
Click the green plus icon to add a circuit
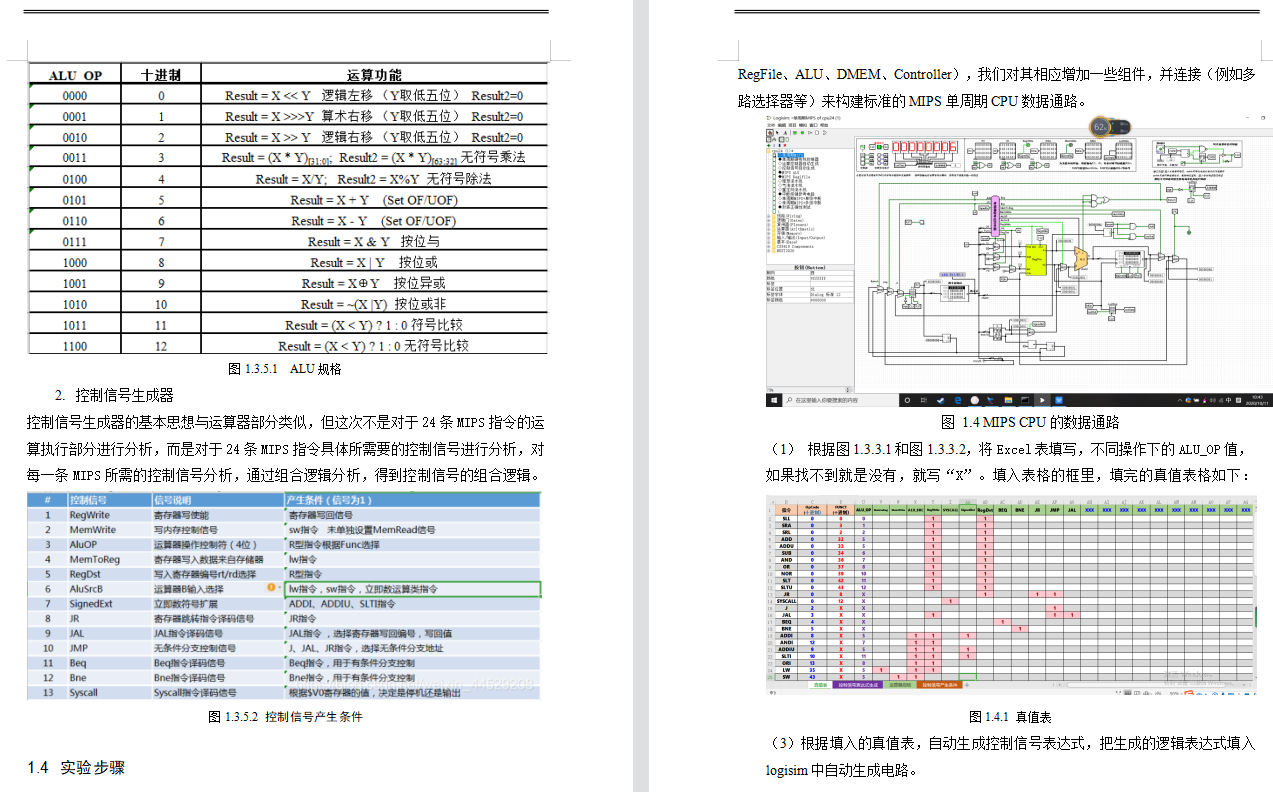(x=768, y=145)
